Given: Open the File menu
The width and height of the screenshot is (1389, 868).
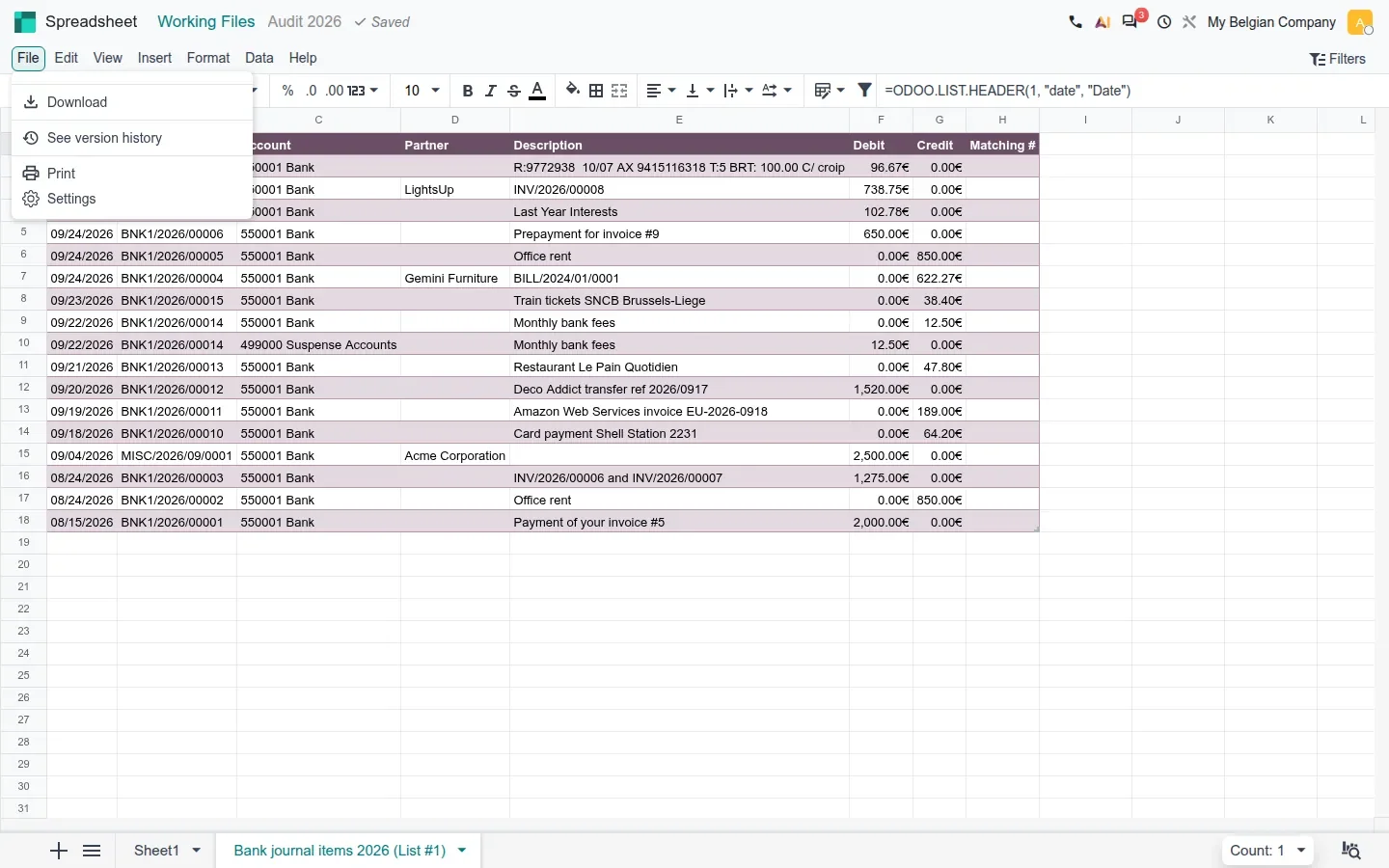Looking at the screenshot, I should coord(29,58).
